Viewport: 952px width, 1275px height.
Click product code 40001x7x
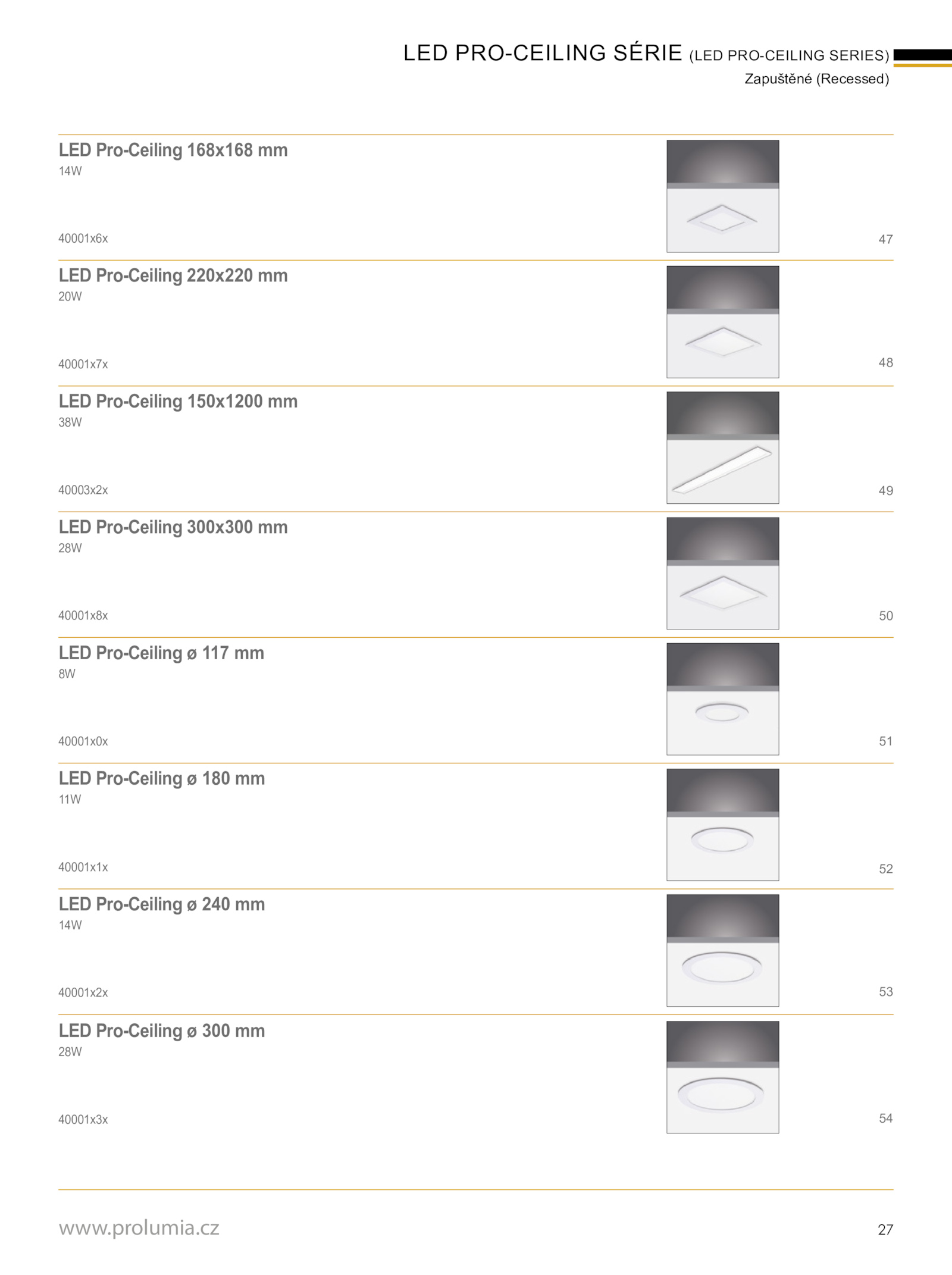83,364
